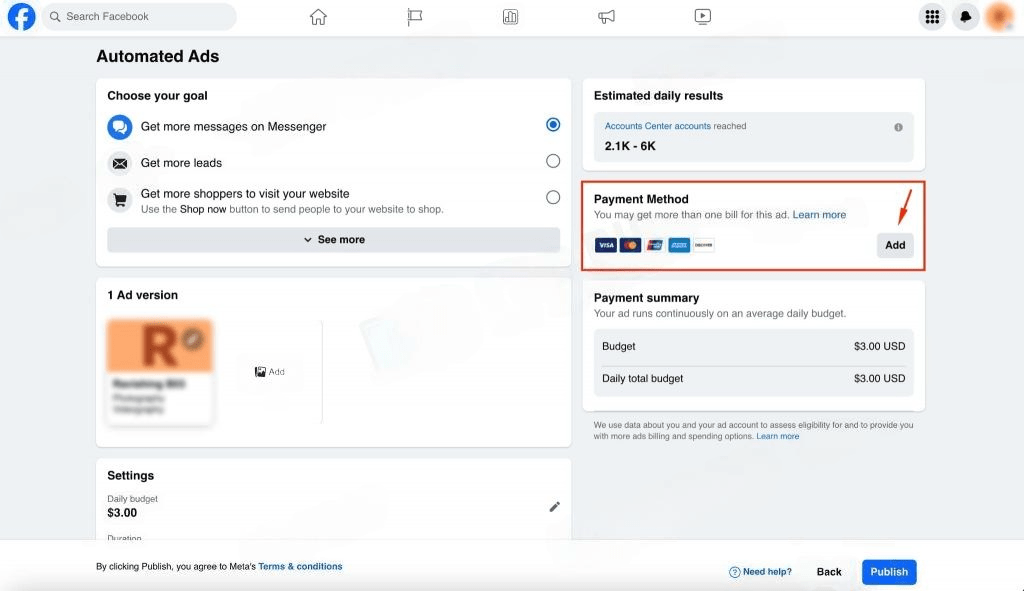The image size is (1024, 591).
Task: Open Watch video icon
Action: (x=703, y=16)
